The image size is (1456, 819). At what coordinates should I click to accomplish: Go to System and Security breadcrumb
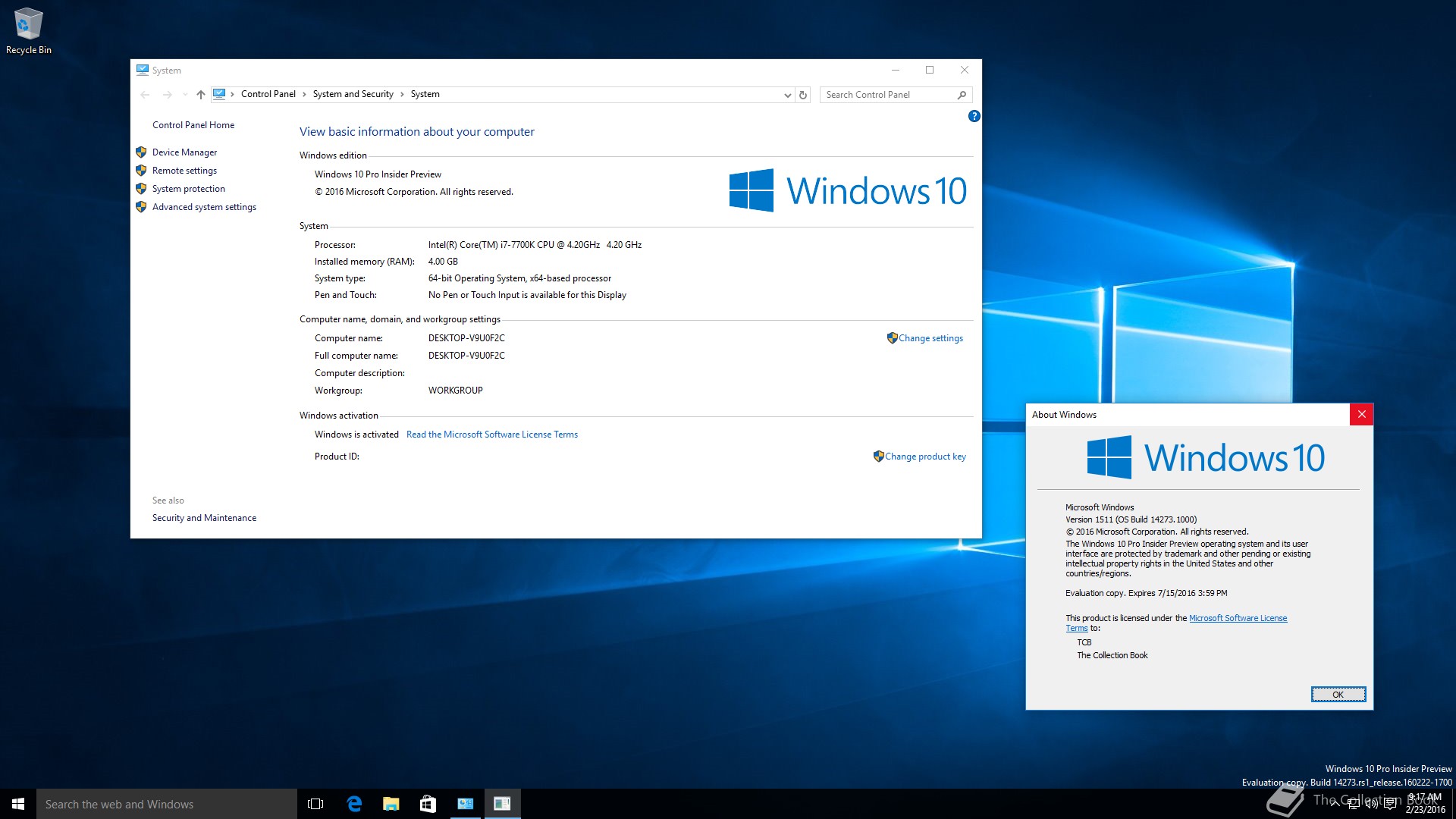(x=353, y=94)
